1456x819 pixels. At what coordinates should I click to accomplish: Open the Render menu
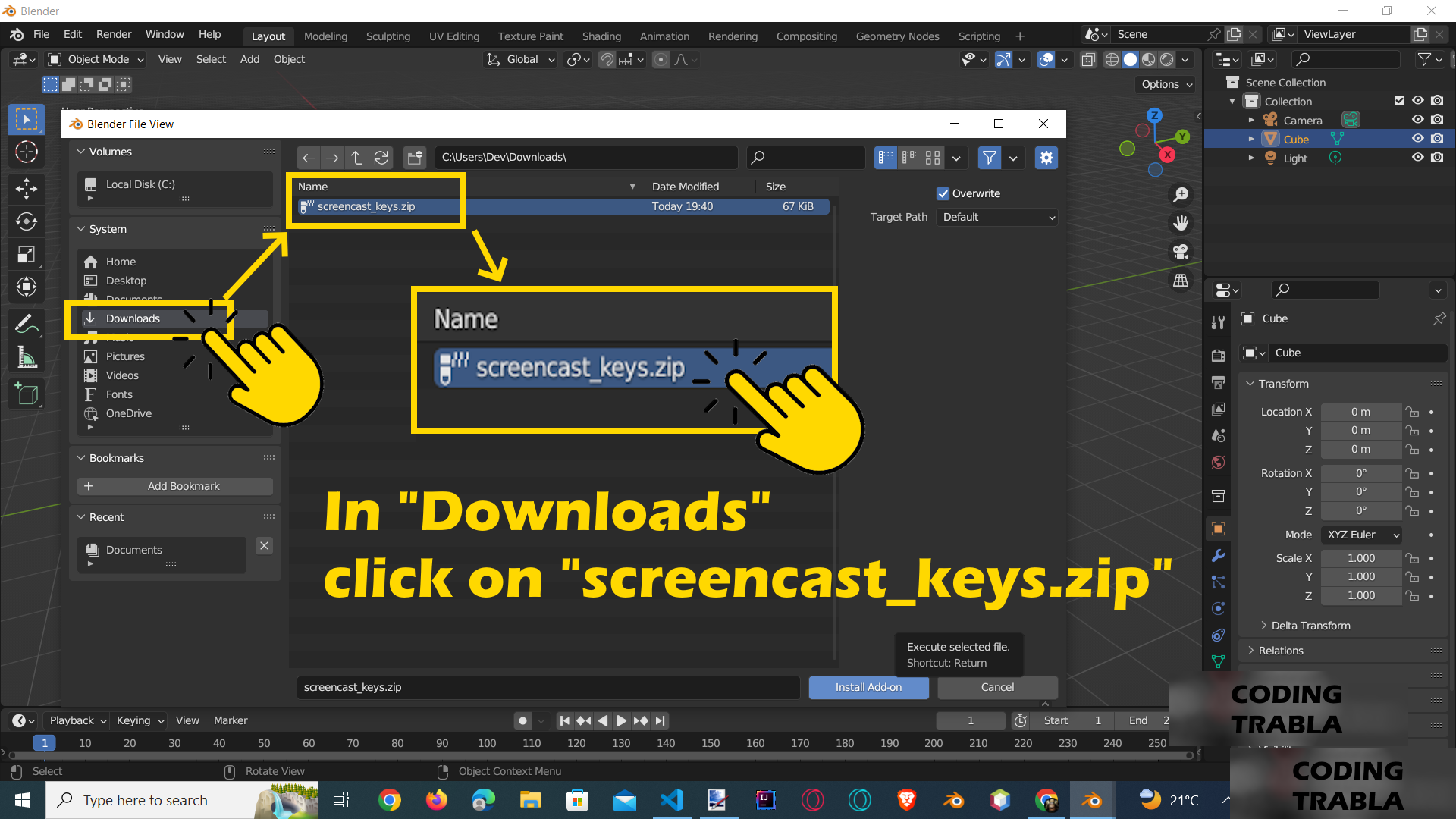click(114, 35)
